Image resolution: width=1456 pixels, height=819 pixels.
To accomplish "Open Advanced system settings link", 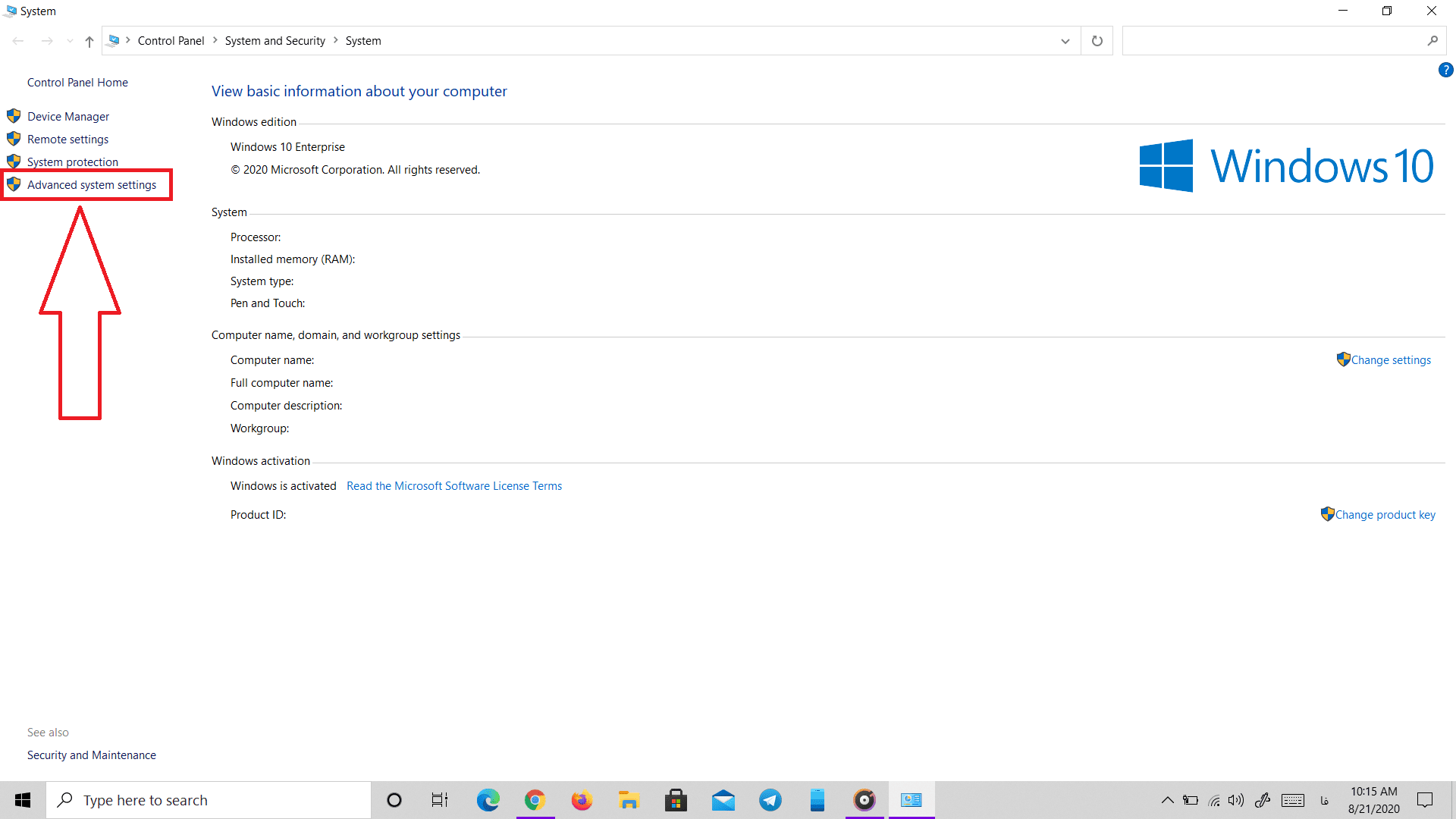I will coord(92,185).
